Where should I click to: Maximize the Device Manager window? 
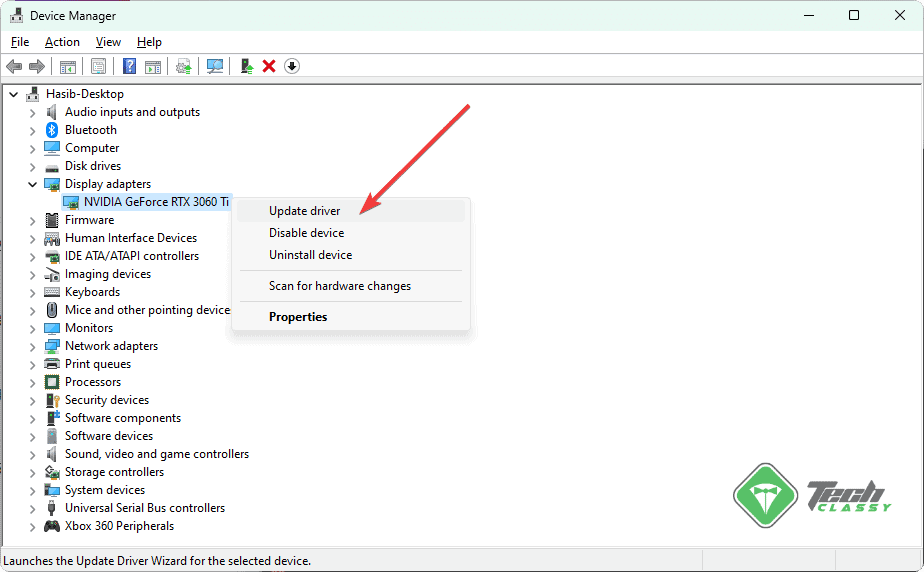pos(854,15)
